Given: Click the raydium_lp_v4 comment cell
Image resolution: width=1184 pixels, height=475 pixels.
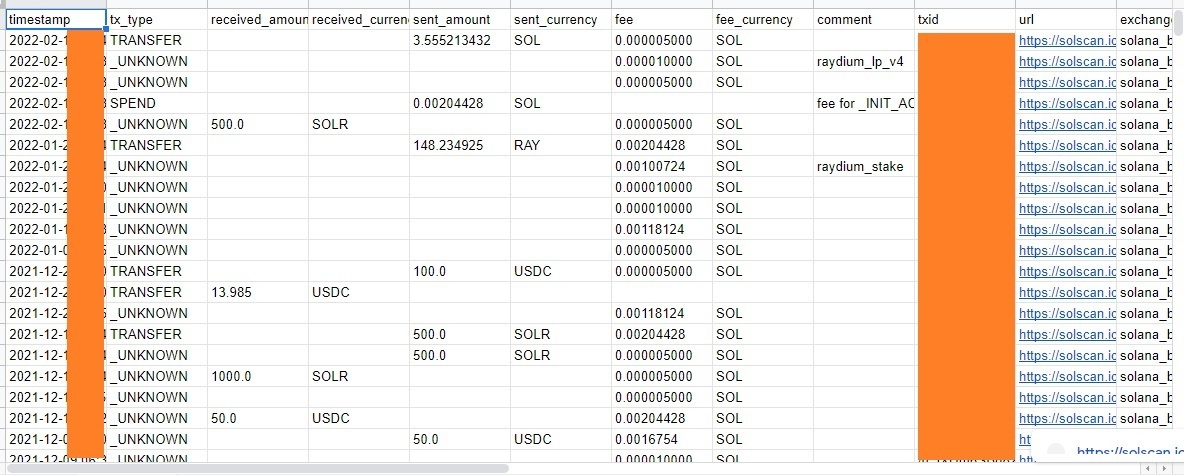Looking at the screenshot, I should pyautogui.click(x=865, y=61).
